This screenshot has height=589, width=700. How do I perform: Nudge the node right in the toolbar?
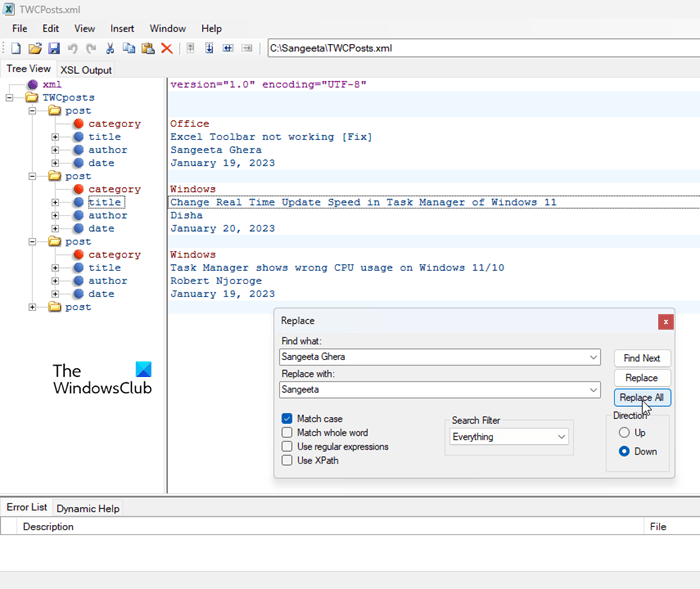point(246,48)
